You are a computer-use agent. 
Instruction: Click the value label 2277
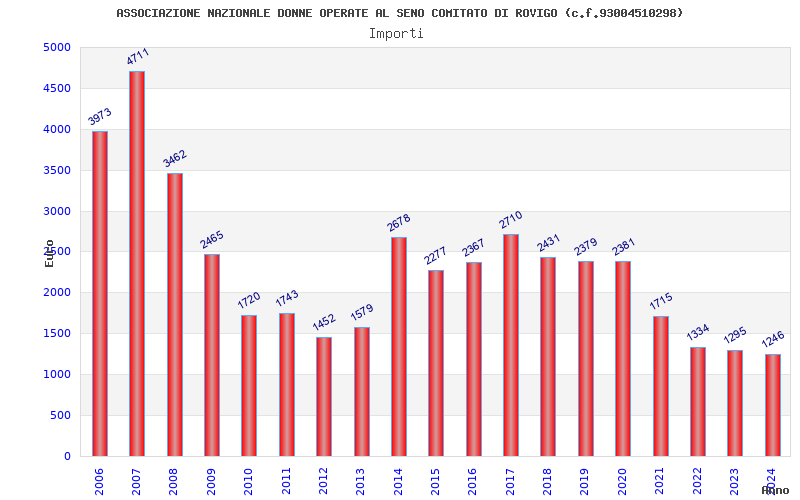point(435,256)
